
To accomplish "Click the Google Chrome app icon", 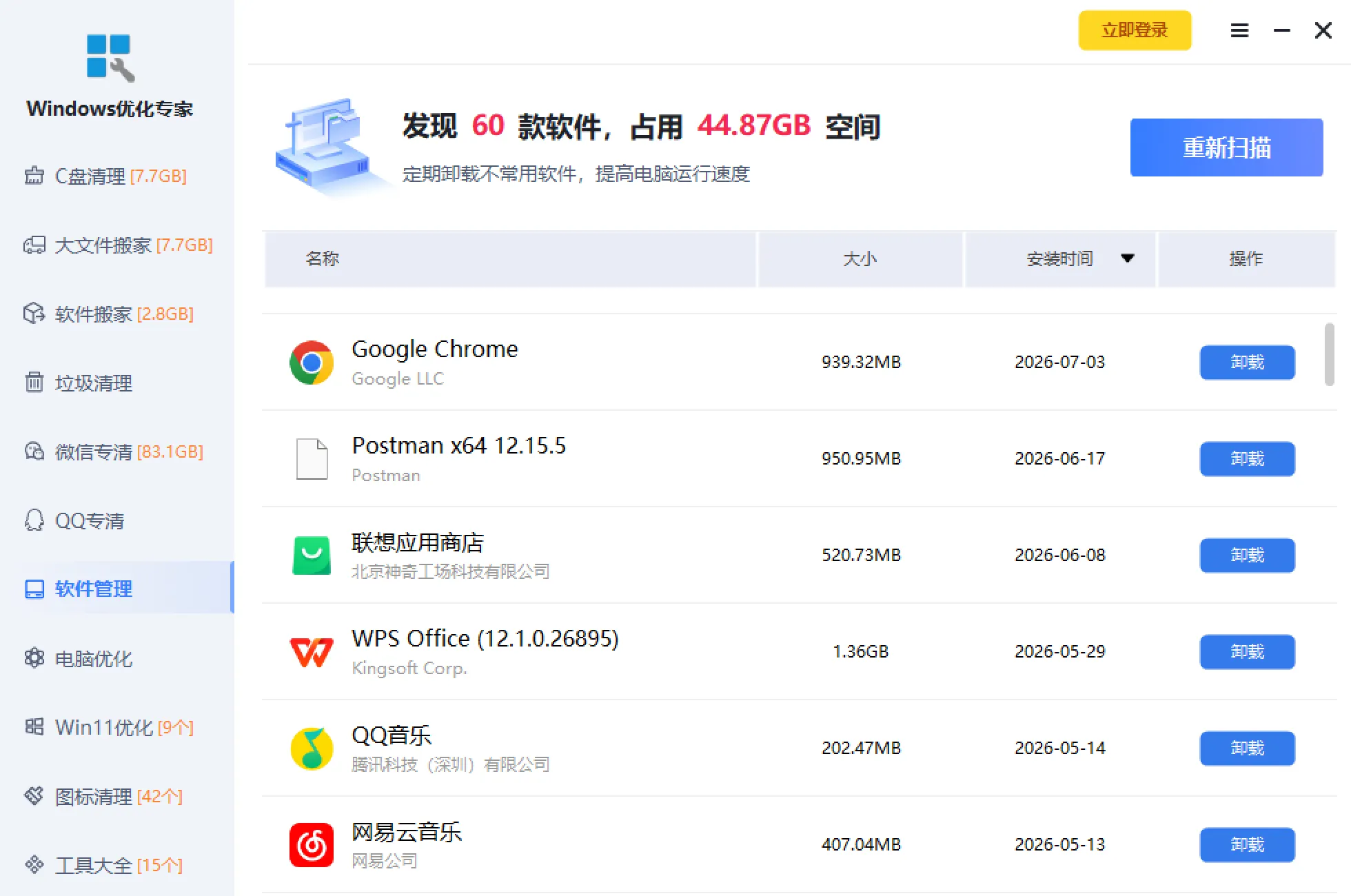I will click(x=312, y=363).
